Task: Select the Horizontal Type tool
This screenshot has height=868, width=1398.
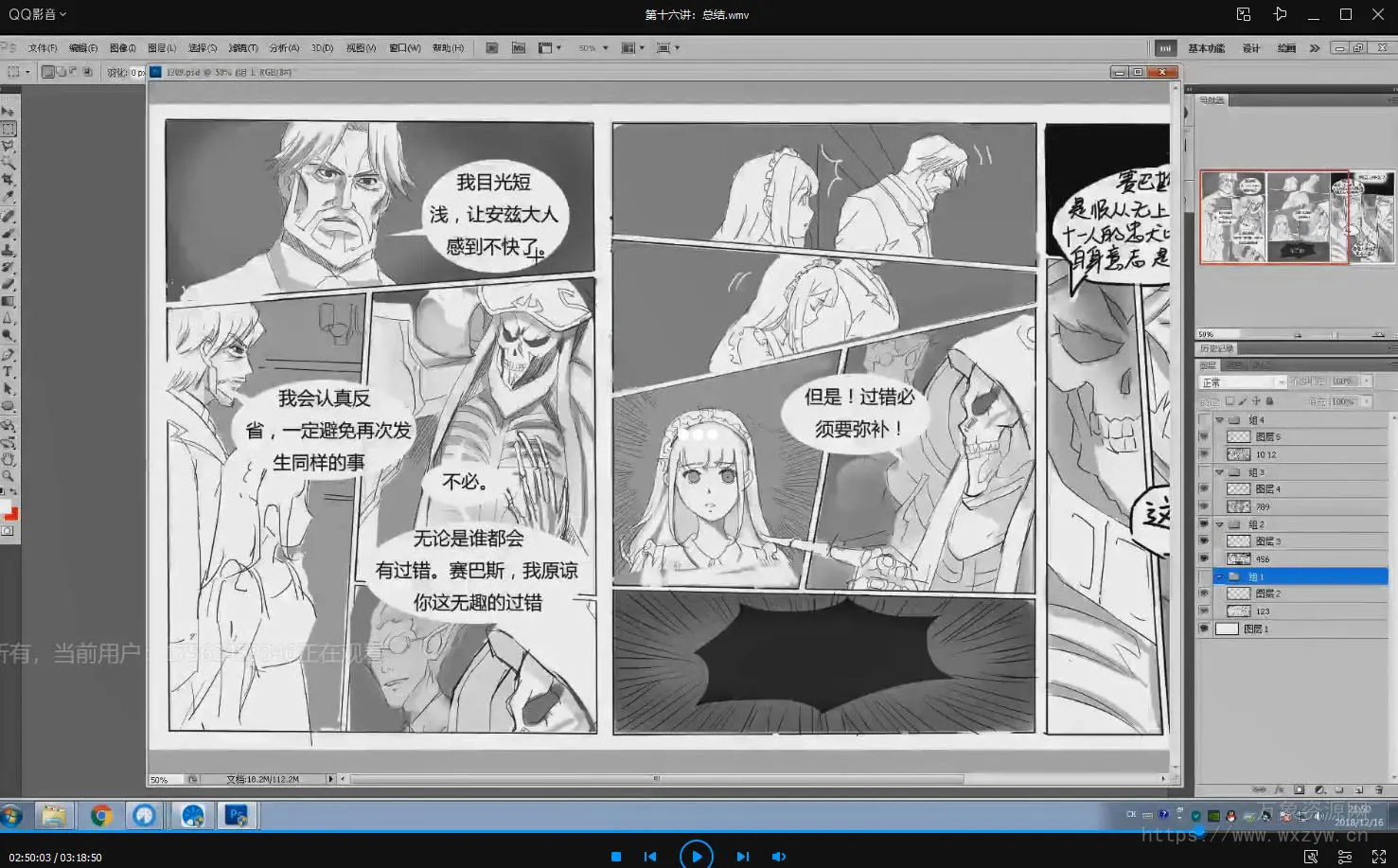Action: (8, 372)
